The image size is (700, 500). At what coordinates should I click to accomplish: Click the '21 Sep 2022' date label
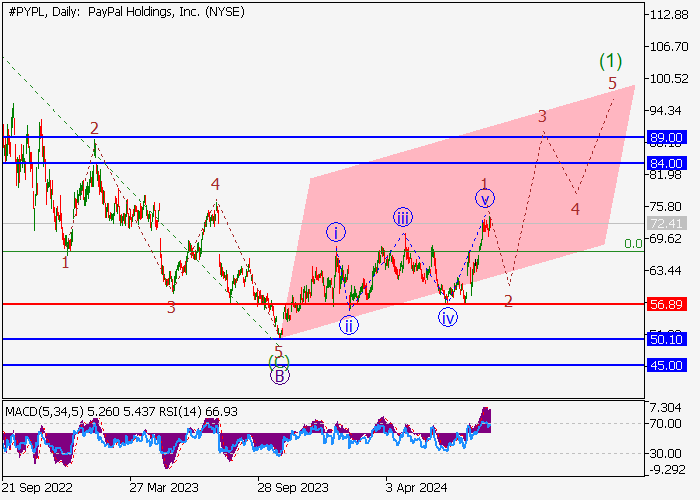37,488
